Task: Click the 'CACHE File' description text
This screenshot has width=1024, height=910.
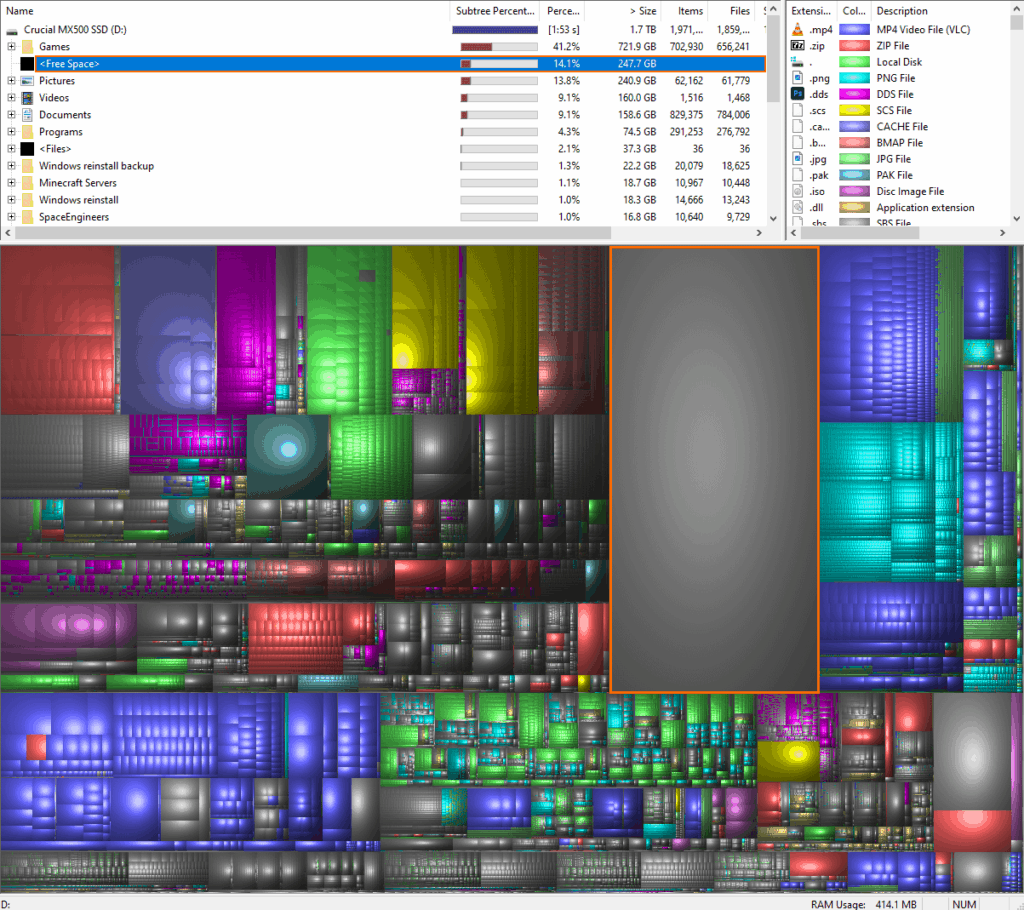Action: (x=902, y=127)
